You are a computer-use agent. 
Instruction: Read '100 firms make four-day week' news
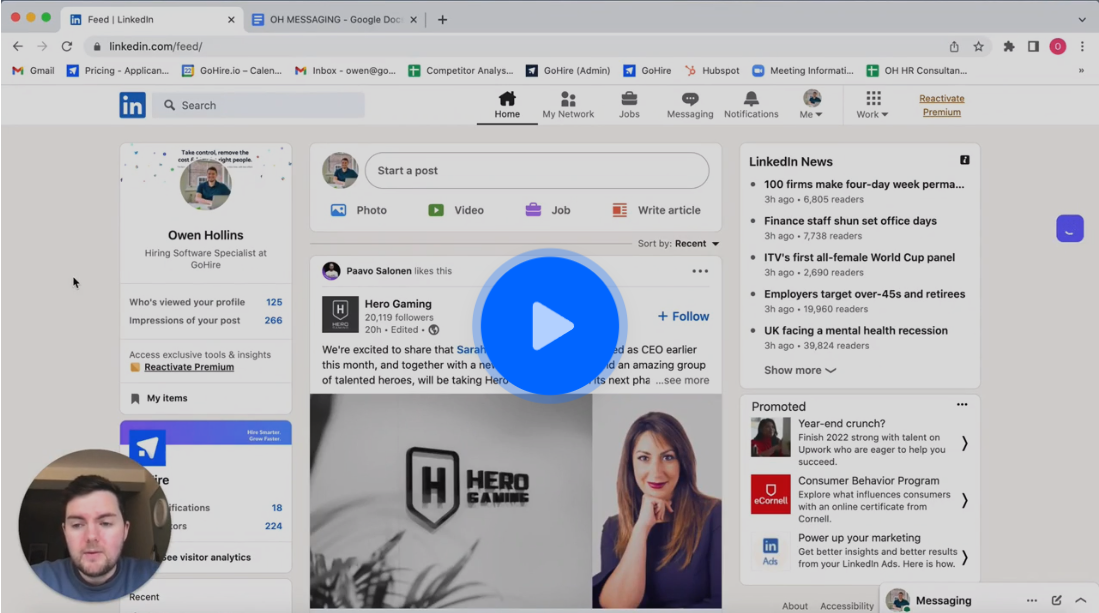tap(864, 184)
